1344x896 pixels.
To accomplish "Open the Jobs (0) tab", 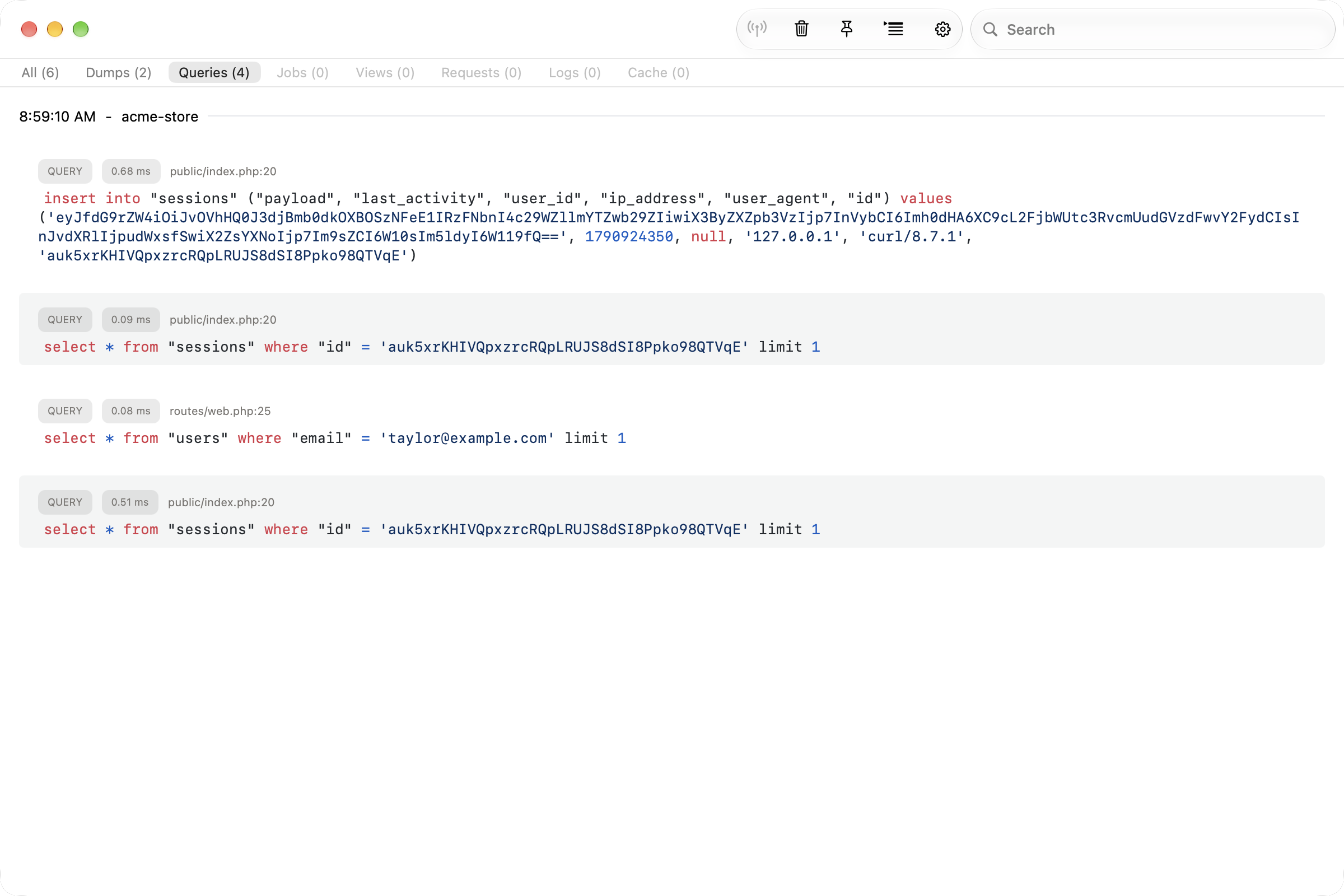I will point(303,73).
